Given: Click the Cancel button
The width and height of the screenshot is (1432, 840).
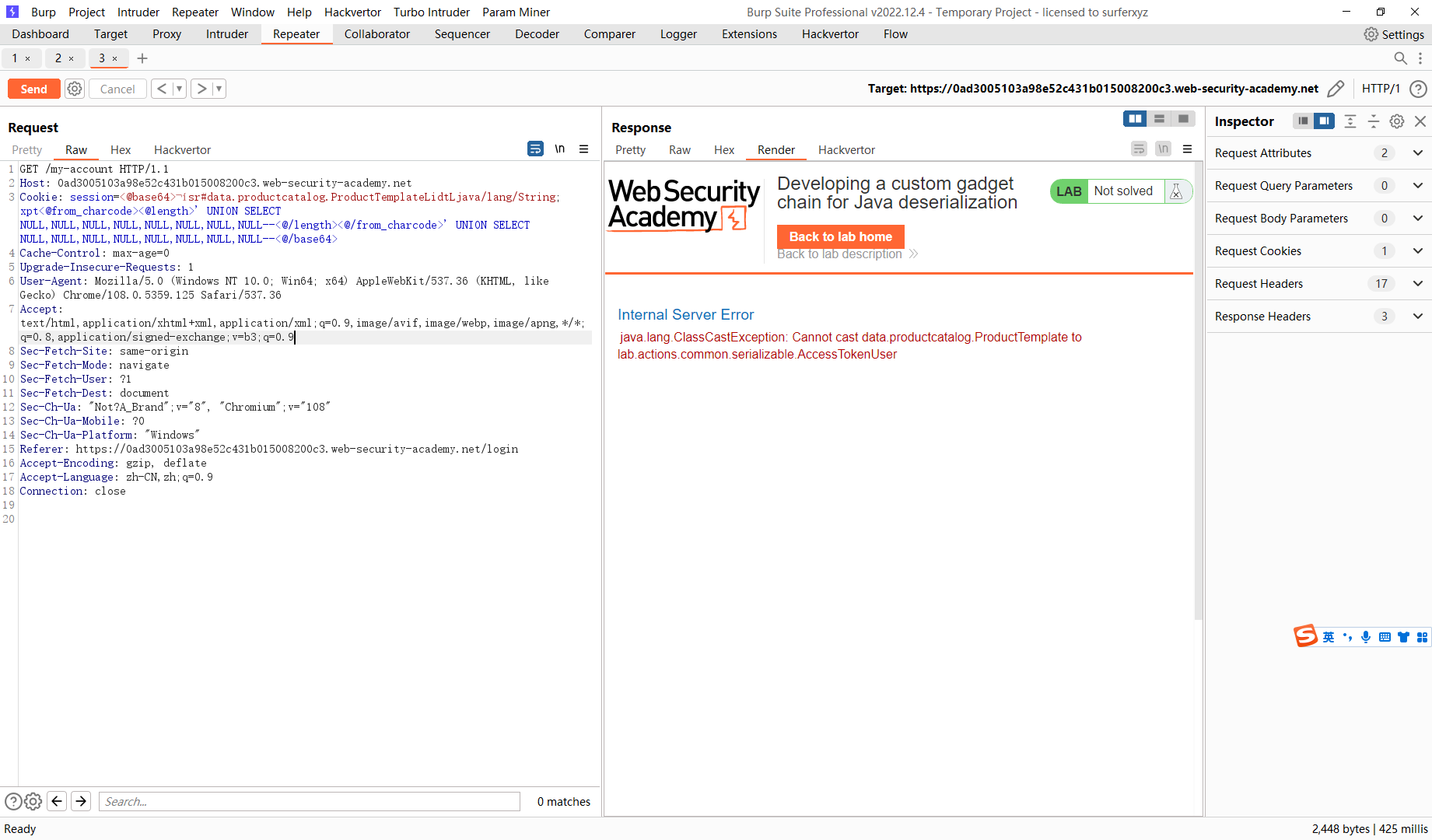Looking at the screenshot, I should (x=117, y=89).
